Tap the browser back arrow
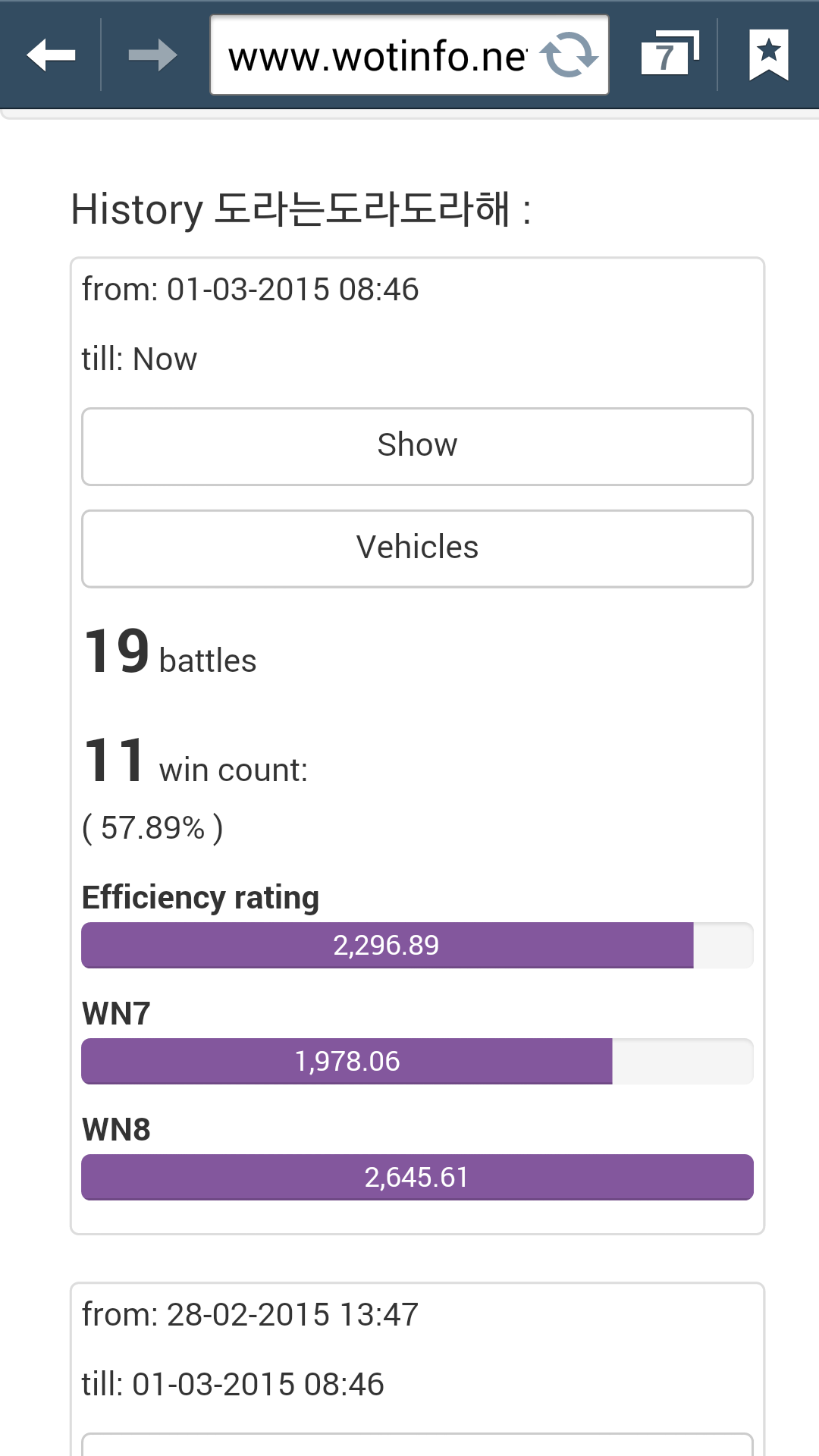This screenshot has width=819, height=1456. click(x=51, y=55)
